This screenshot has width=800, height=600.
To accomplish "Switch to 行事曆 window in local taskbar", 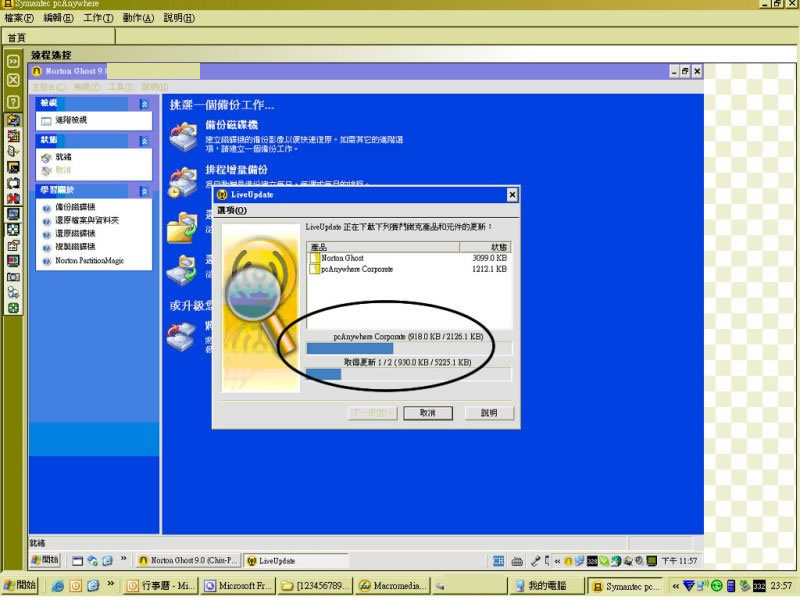I will pos(161,586).
